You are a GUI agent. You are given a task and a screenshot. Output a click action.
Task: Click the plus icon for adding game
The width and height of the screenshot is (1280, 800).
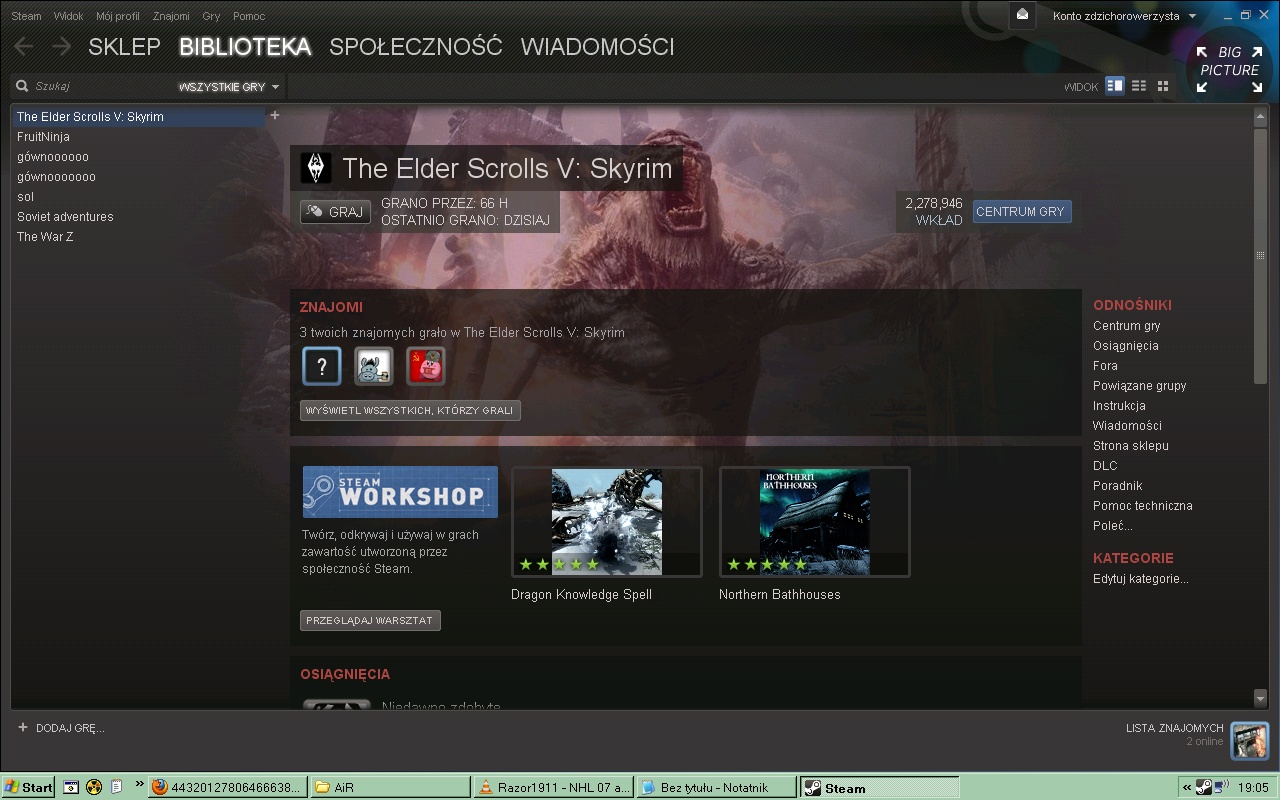23,727
